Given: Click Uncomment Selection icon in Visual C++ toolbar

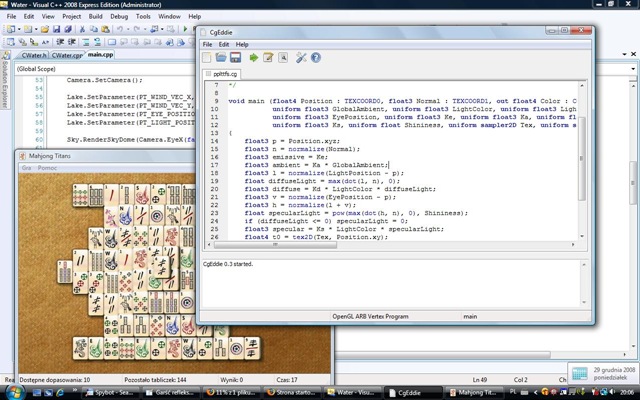Looking at the screenshot, I should tap(98, 42).
